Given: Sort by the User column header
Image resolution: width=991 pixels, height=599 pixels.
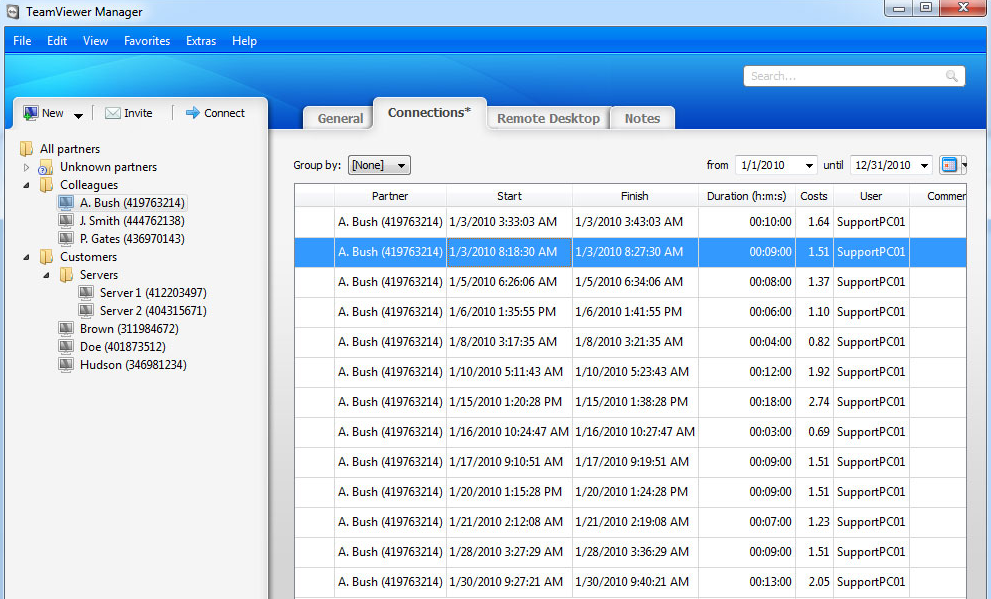Looking at the screenshot, I should tap(871, 196).
